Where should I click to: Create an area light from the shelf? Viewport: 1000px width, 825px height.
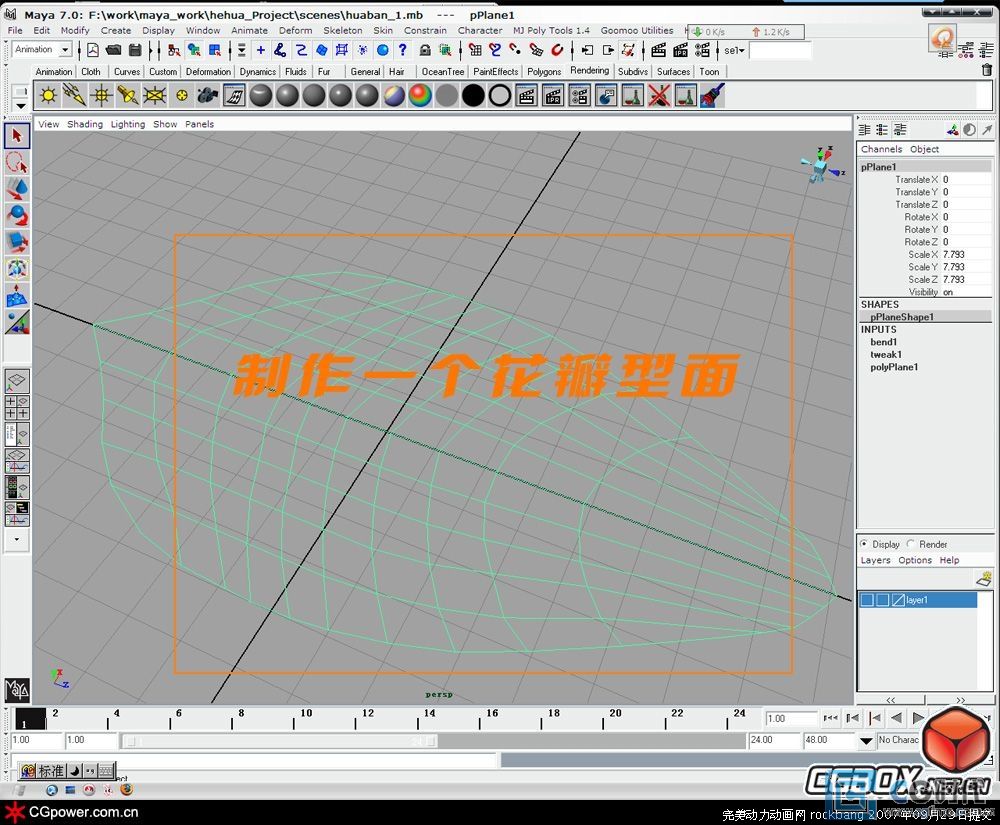point(155,96)
